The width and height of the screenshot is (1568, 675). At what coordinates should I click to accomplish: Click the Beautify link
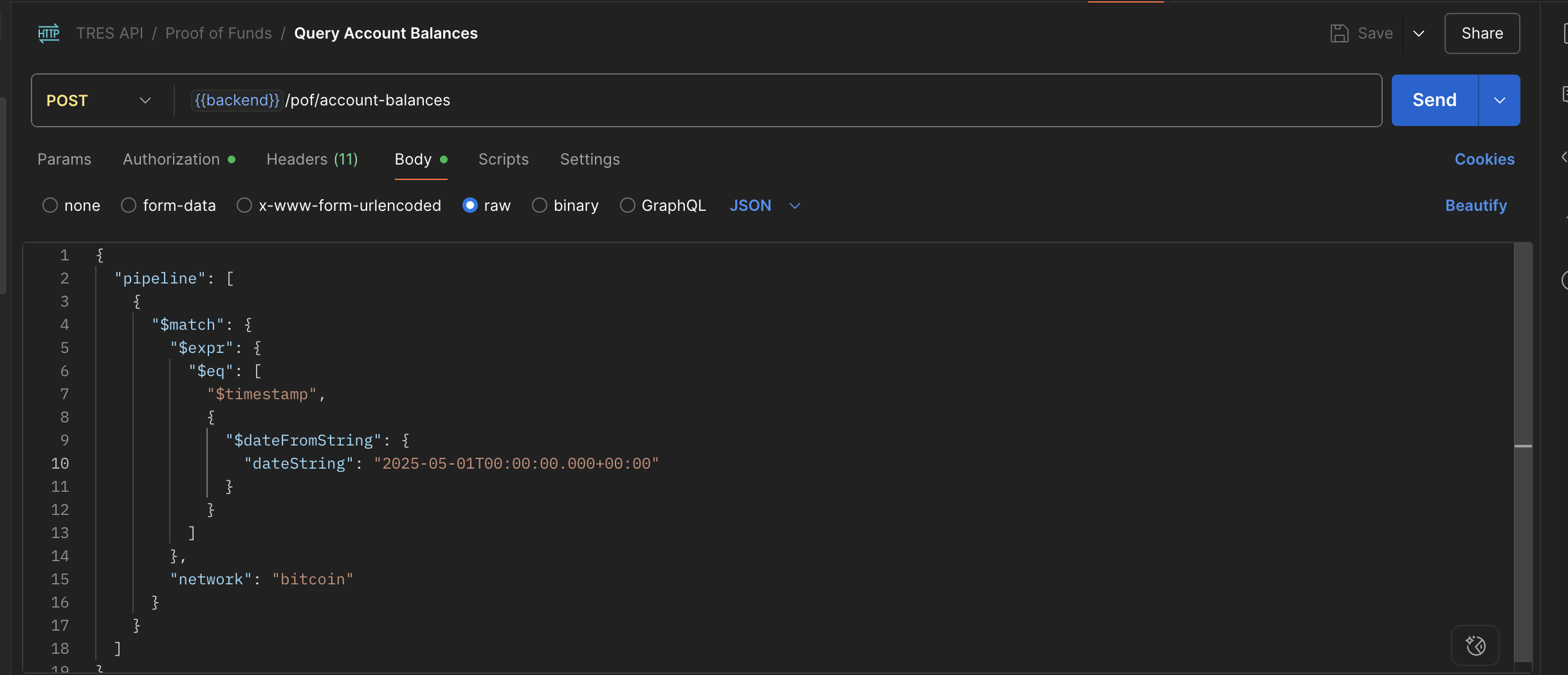1475,206
